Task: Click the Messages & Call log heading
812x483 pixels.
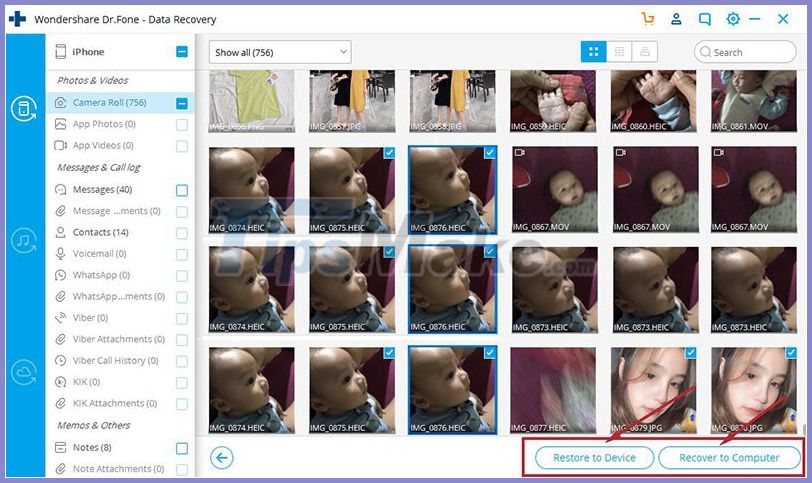Action: (98, 167)
